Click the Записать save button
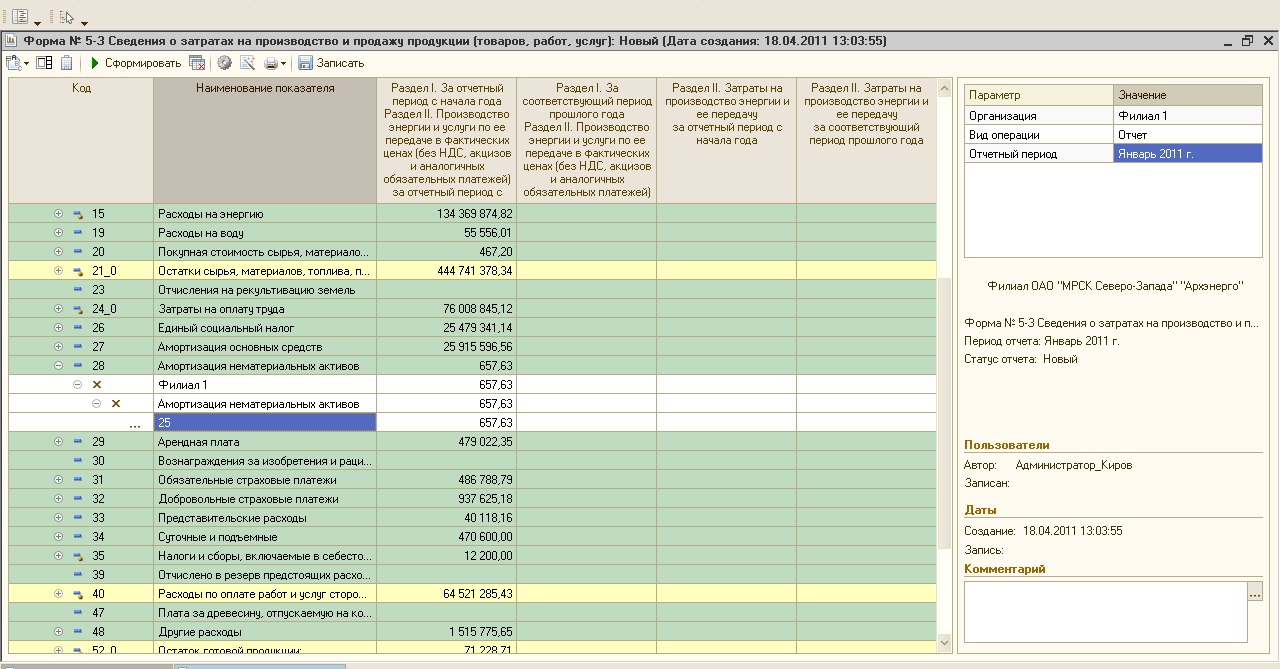 [x=331, y=63]
